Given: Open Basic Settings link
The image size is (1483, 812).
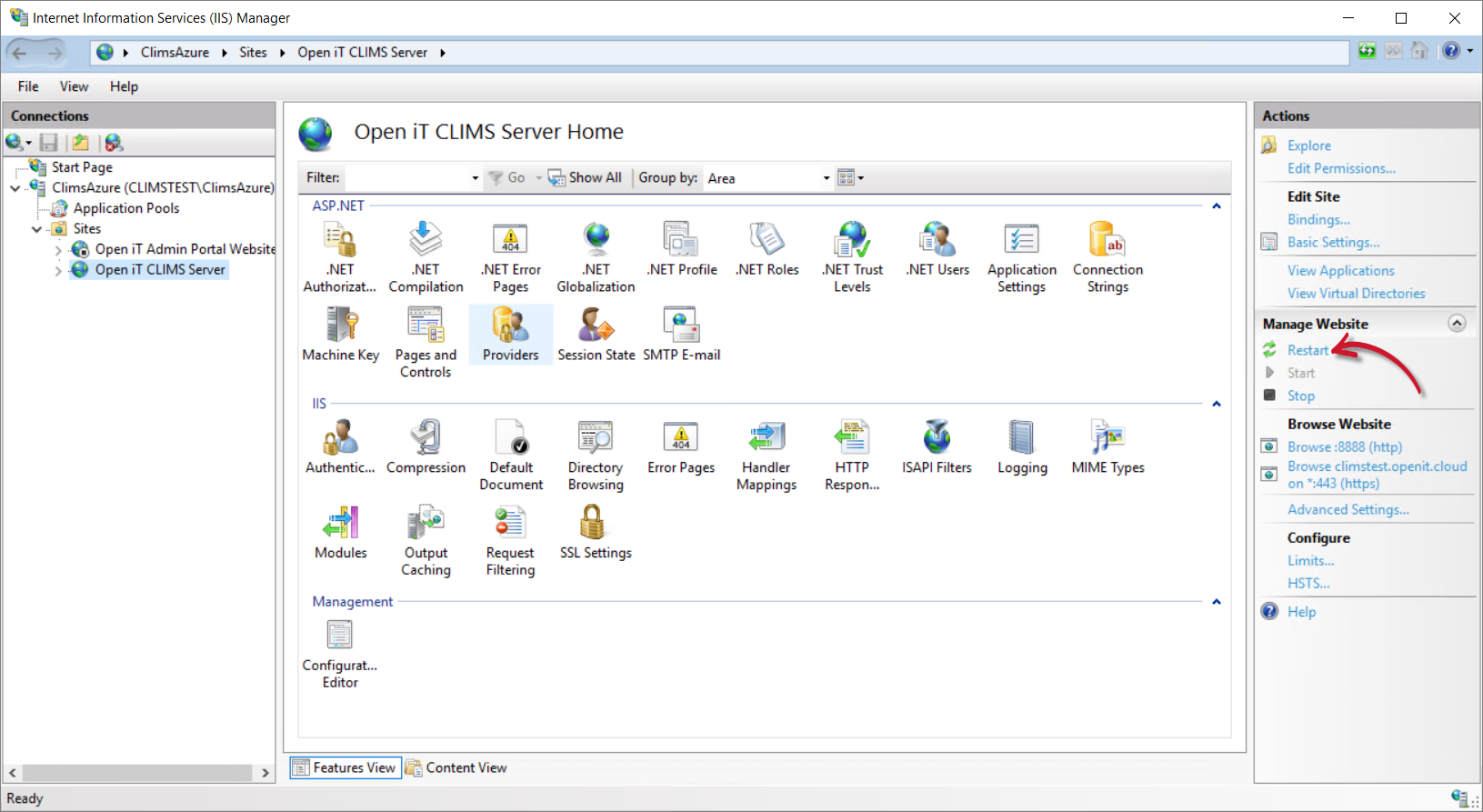Looking at the screenshot, I should (1333, 242).
